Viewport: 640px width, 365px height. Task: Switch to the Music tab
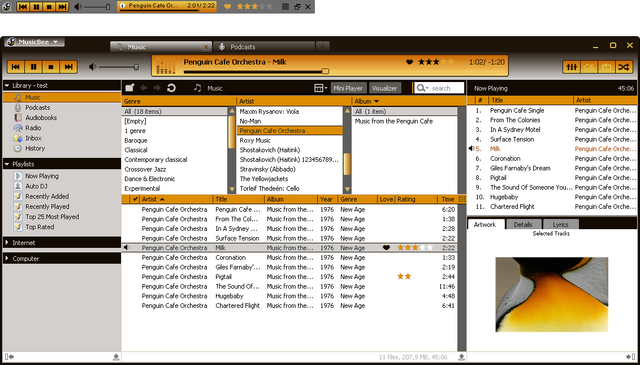(161, 47)
